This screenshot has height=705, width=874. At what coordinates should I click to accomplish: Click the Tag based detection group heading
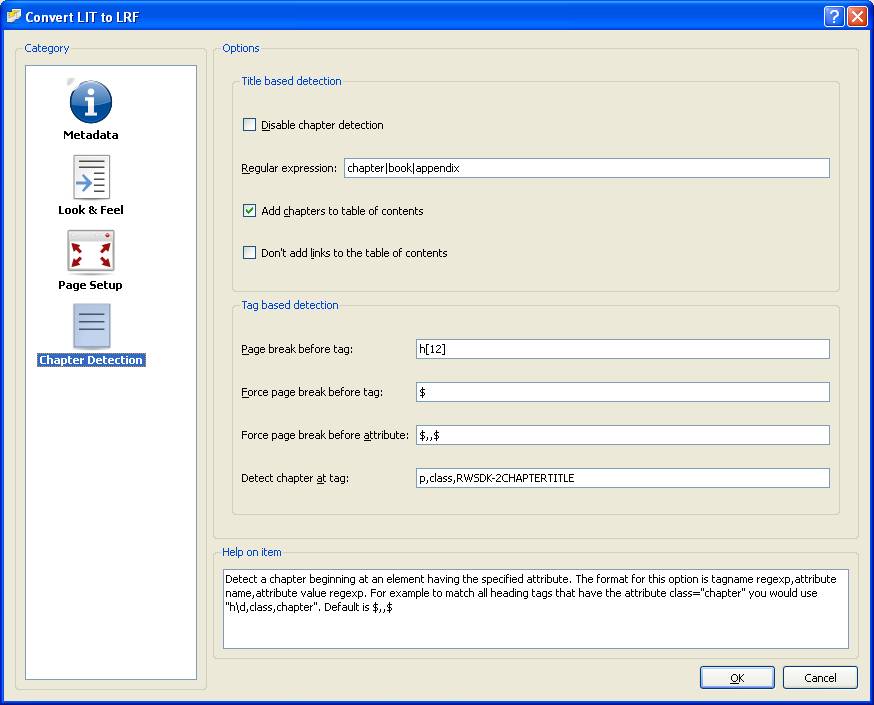(x=289, y=305)
